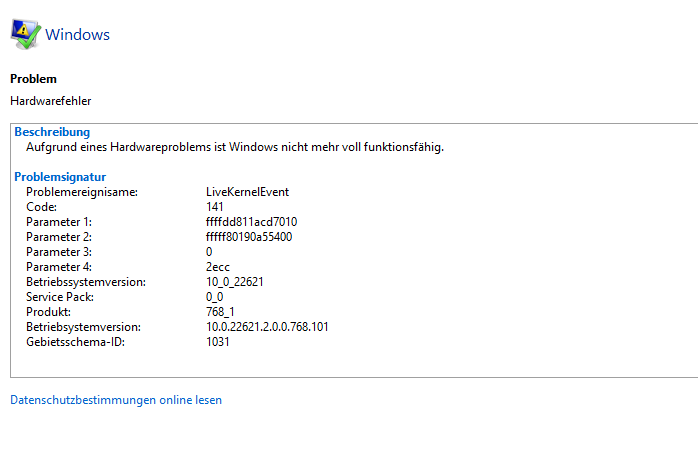This screenshot has height=462, width=698.
Task: Click the code value '141'
Action: 215,207
